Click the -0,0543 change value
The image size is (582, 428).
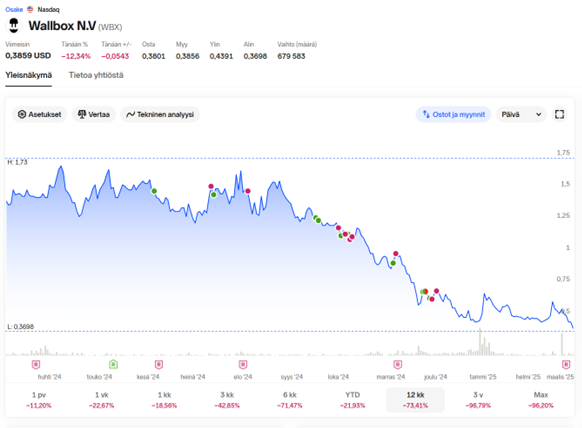pyautogui.click(x=115, y=56)
